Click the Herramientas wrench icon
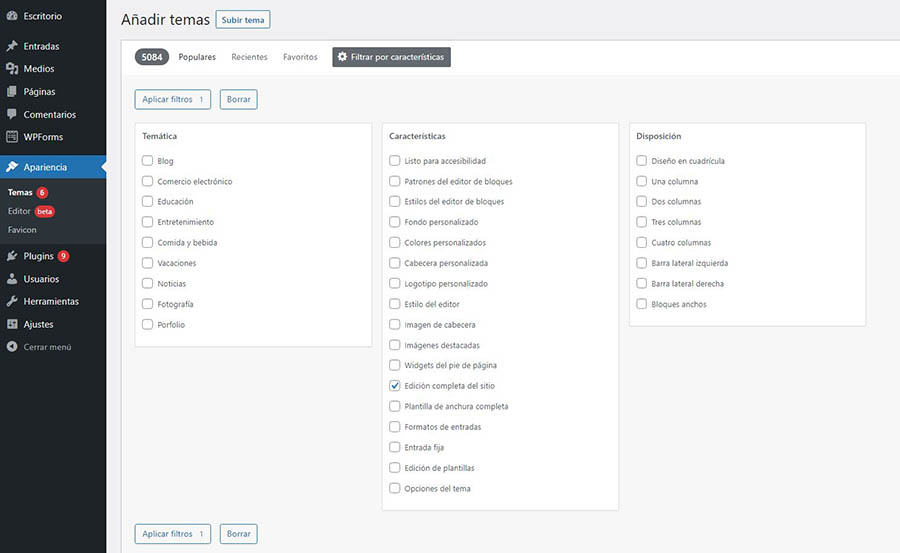The height and width of the screenshot is (553, 900). tap(12, 301)
